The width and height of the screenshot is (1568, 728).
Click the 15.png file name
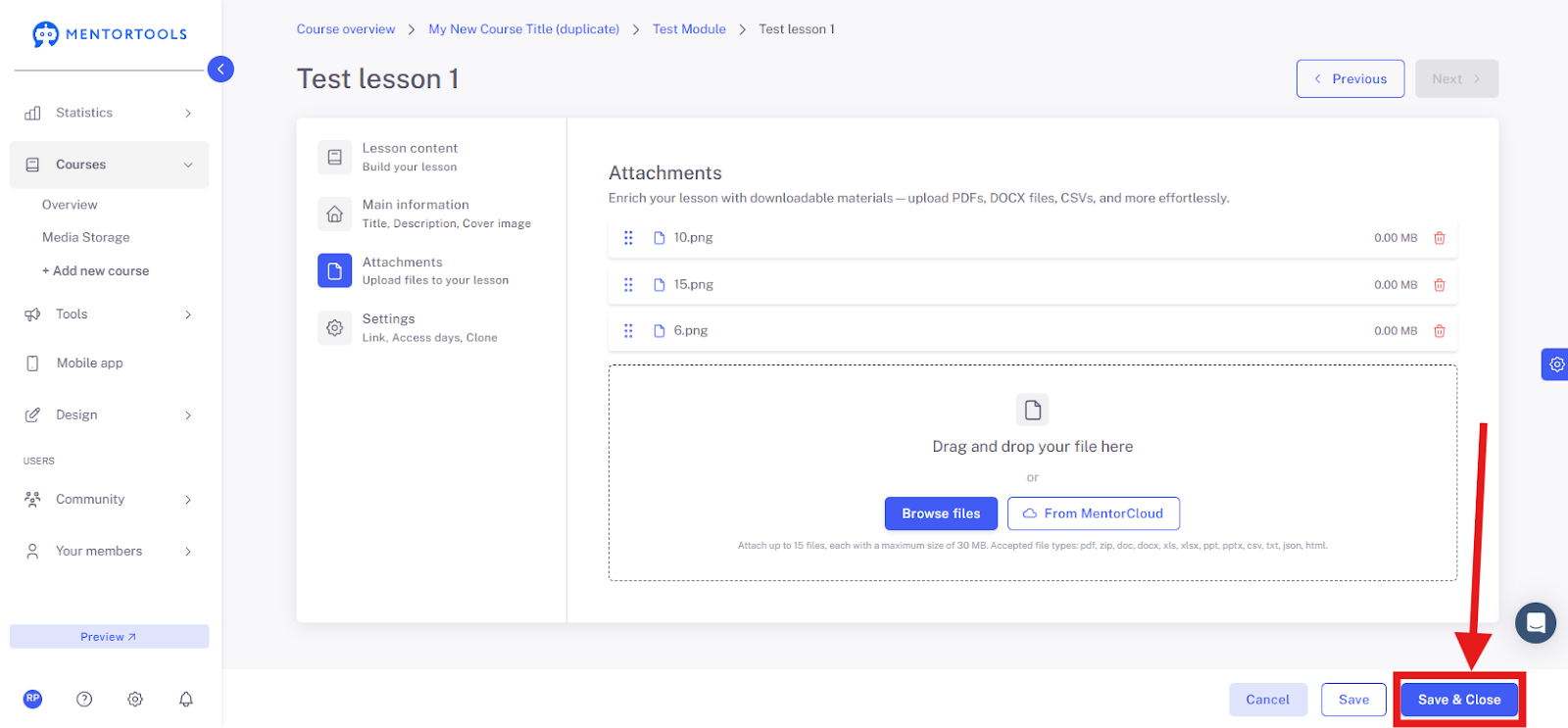click(x=694, y=285)
